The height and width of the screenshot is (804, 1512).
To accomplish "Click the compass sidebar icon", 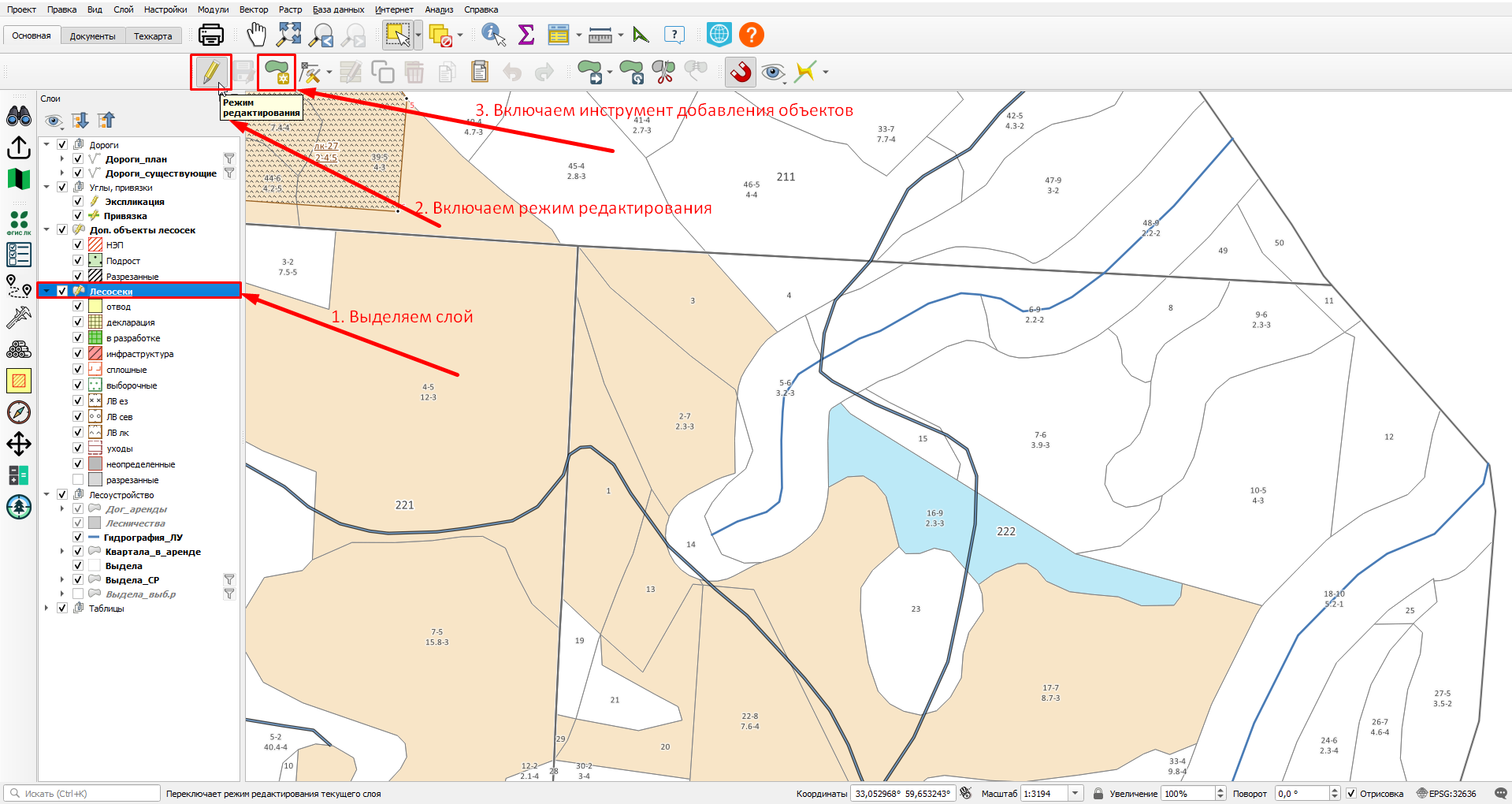I will click(x=19, y=412).
